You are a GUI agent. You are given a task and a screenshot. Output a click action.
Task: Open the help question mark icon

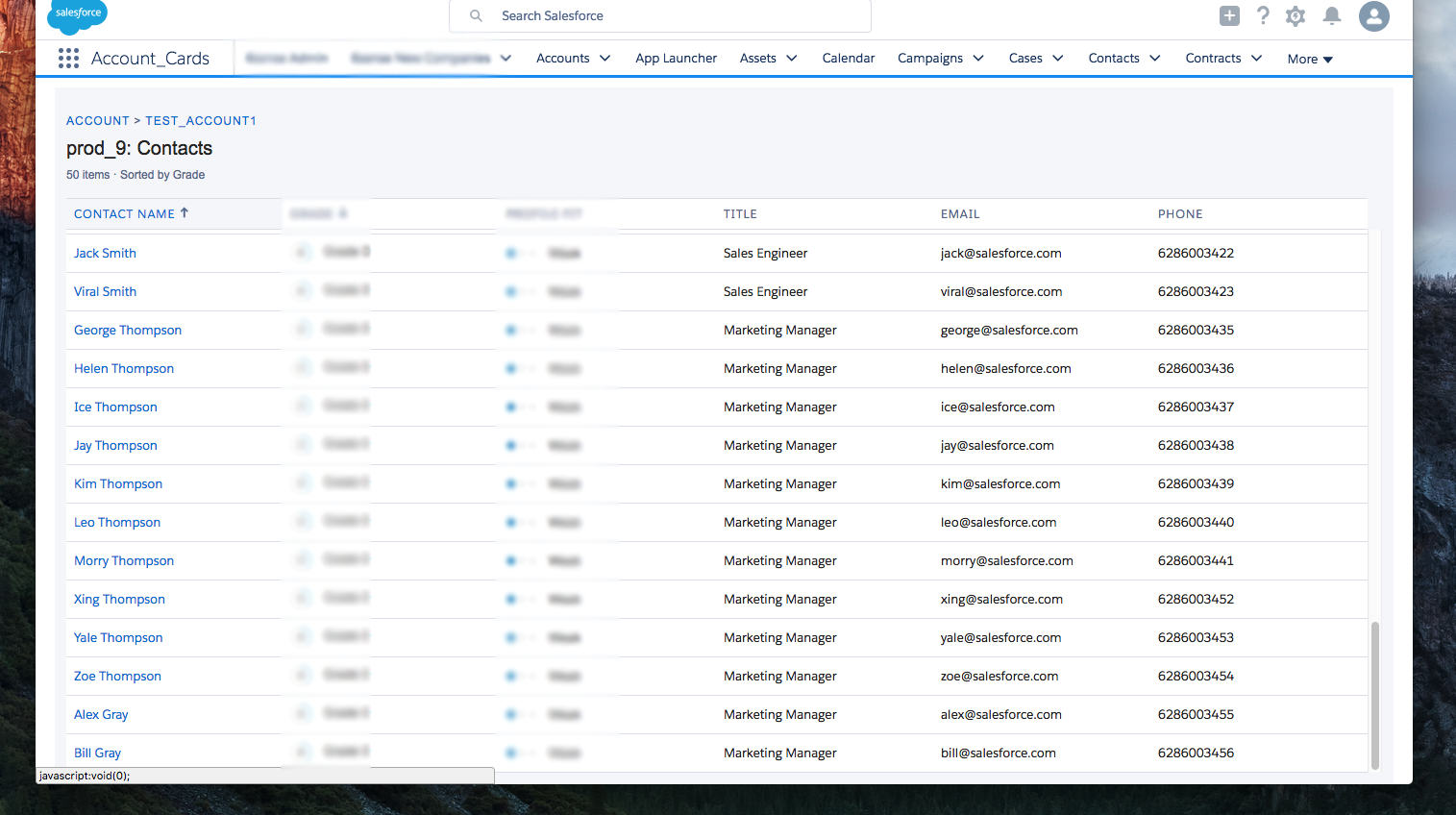(x=1263, y=15)
